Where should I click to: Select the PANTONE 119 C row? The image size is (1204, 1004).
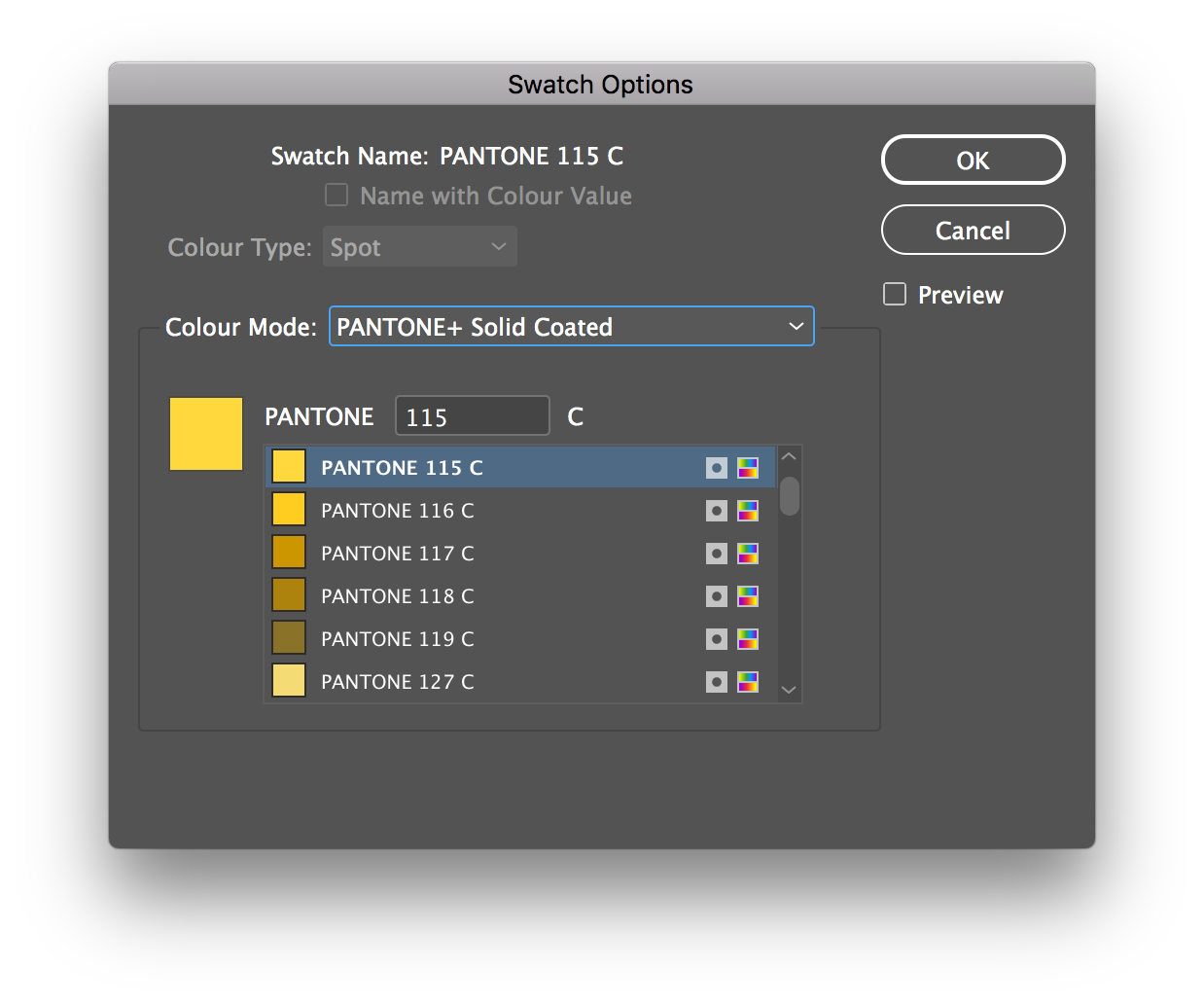520,639
